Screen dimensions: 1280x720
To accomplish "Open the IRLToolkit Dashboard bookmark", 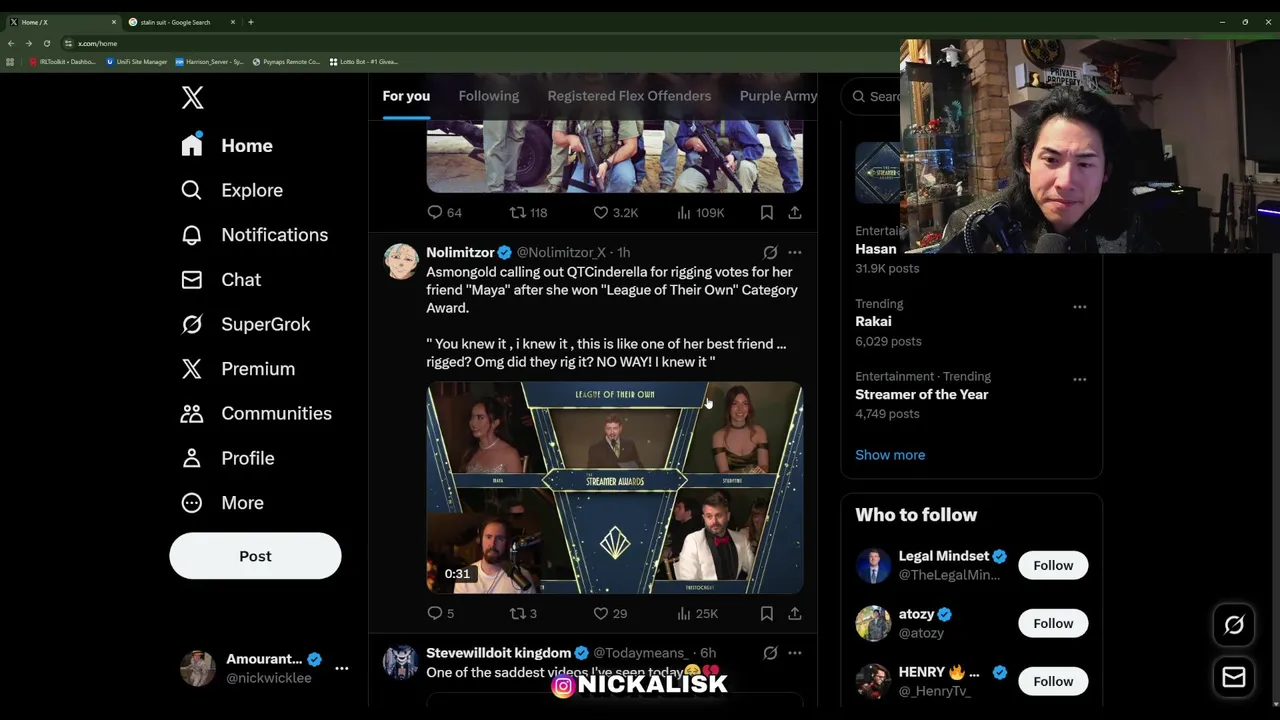I will 63,62.
